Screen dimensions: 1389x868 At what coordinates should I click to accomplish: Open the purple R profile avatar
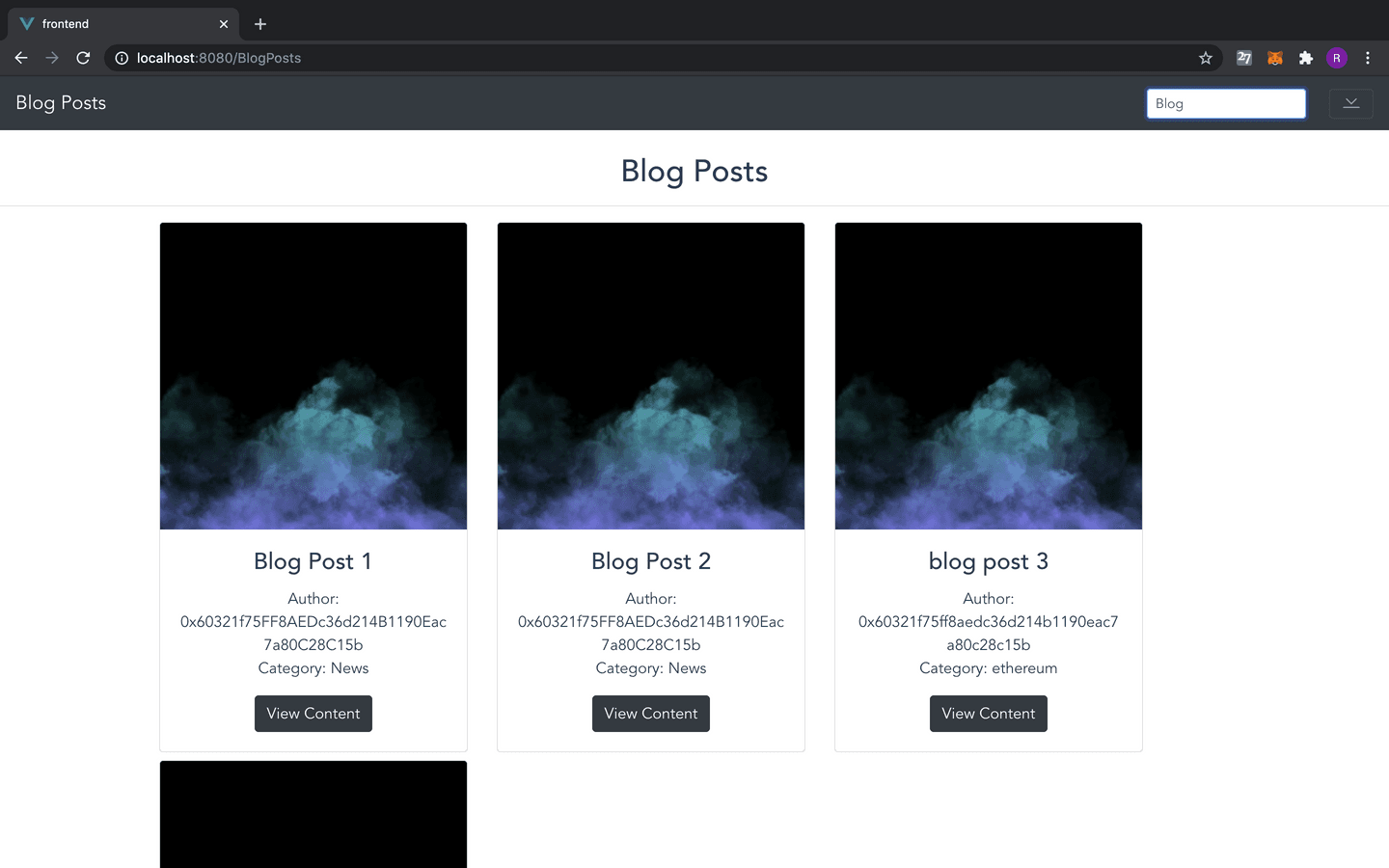point(1337,58)
